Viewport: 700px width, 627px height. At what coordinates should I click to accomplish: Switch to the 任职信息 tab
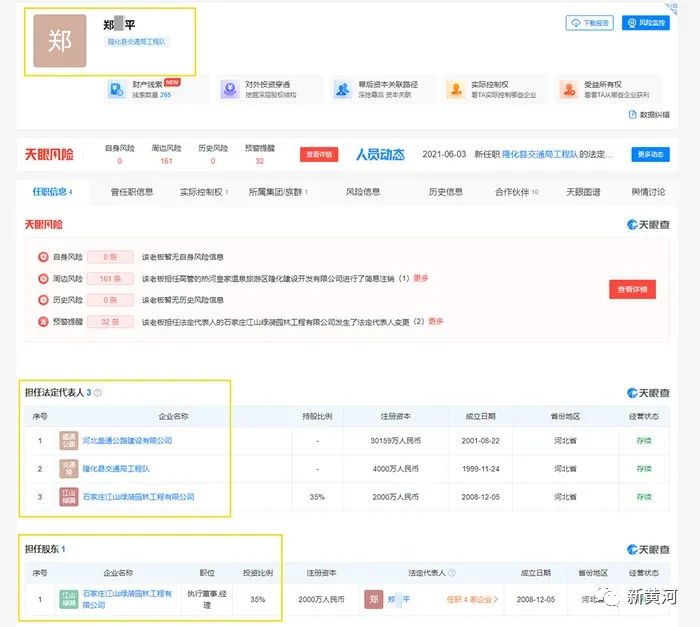pyautogui.click(x=52, y=192)
